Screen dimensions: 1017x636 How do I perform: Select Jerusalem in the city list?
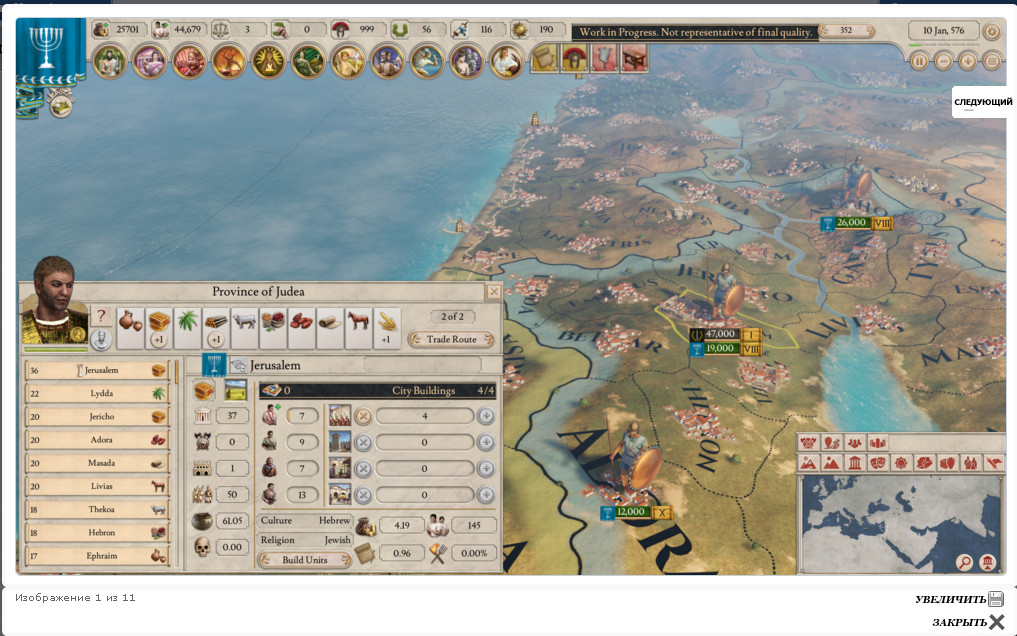(x=98, y=370)
